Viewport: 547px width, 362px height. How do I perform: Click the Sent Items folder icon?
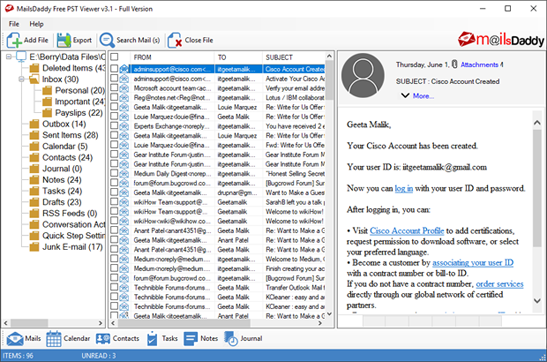point(34,135)
